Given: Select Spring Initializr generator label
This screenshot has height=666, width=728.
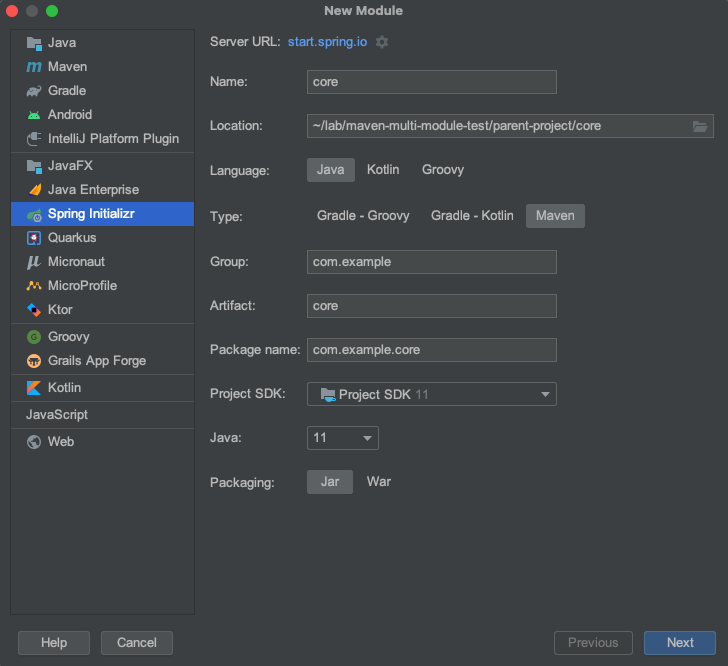Looking at the screenshot, I should click(91, 214).
